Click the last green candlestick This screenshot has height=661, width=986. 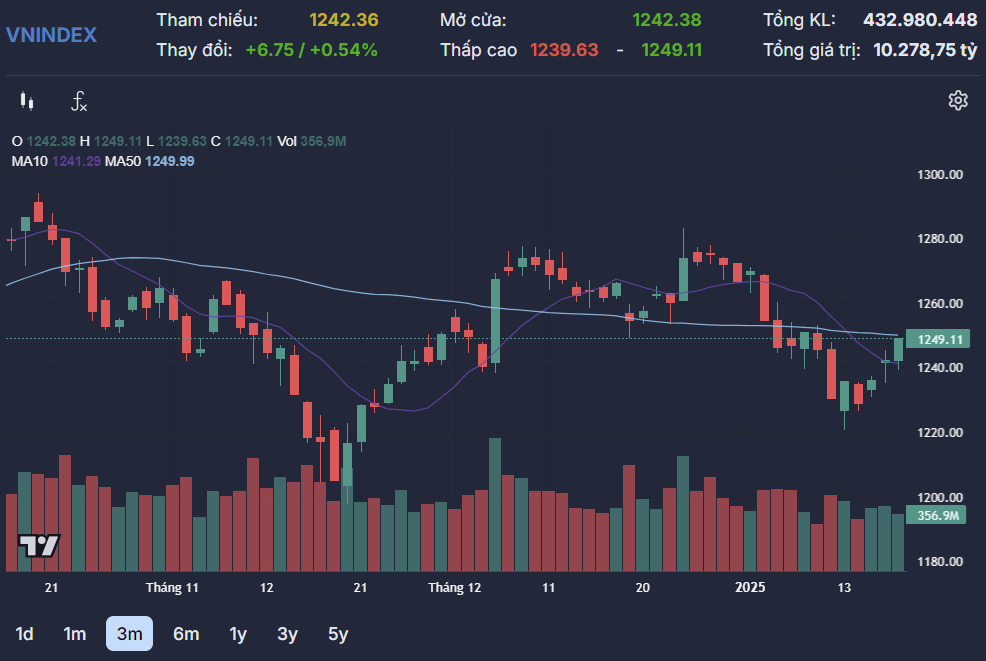point(899,350)
